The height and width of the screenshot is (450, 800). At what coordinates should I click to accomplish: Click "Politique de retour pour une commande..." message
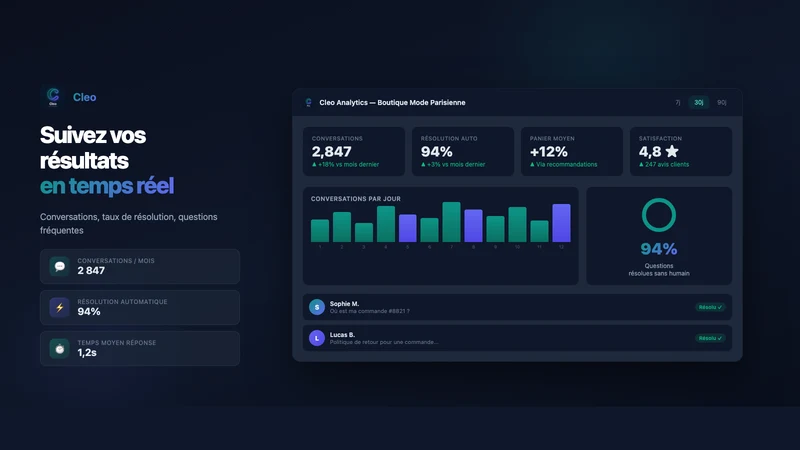(384, 342)
